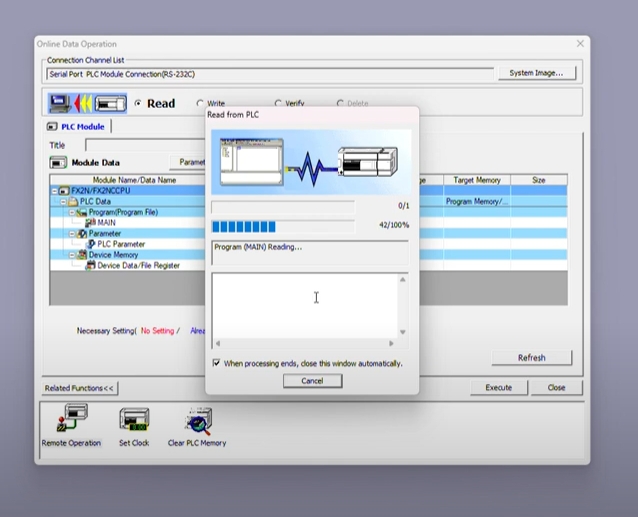Click the Set Clock icon

tap(134, 422)
